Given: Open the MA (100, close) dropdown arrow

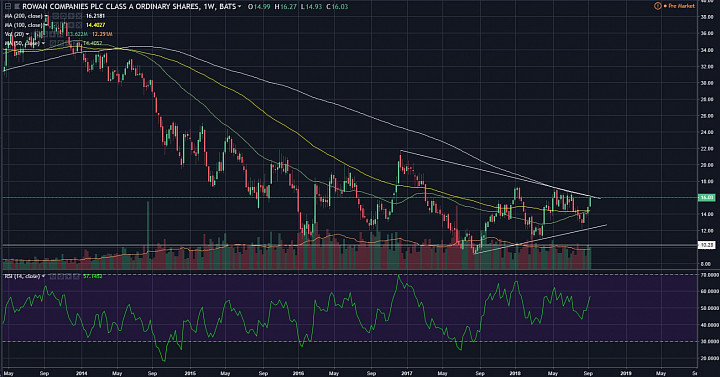Looking at the screenshot, I should point(46,25).
